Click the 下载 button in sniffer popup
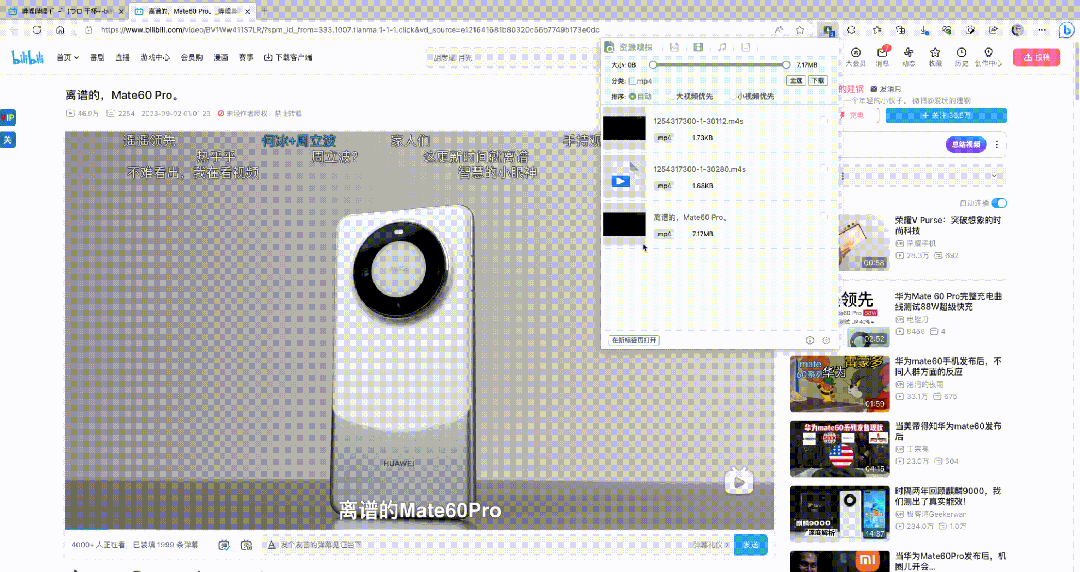The image size is (1080, 572). (x=818, y=81)
